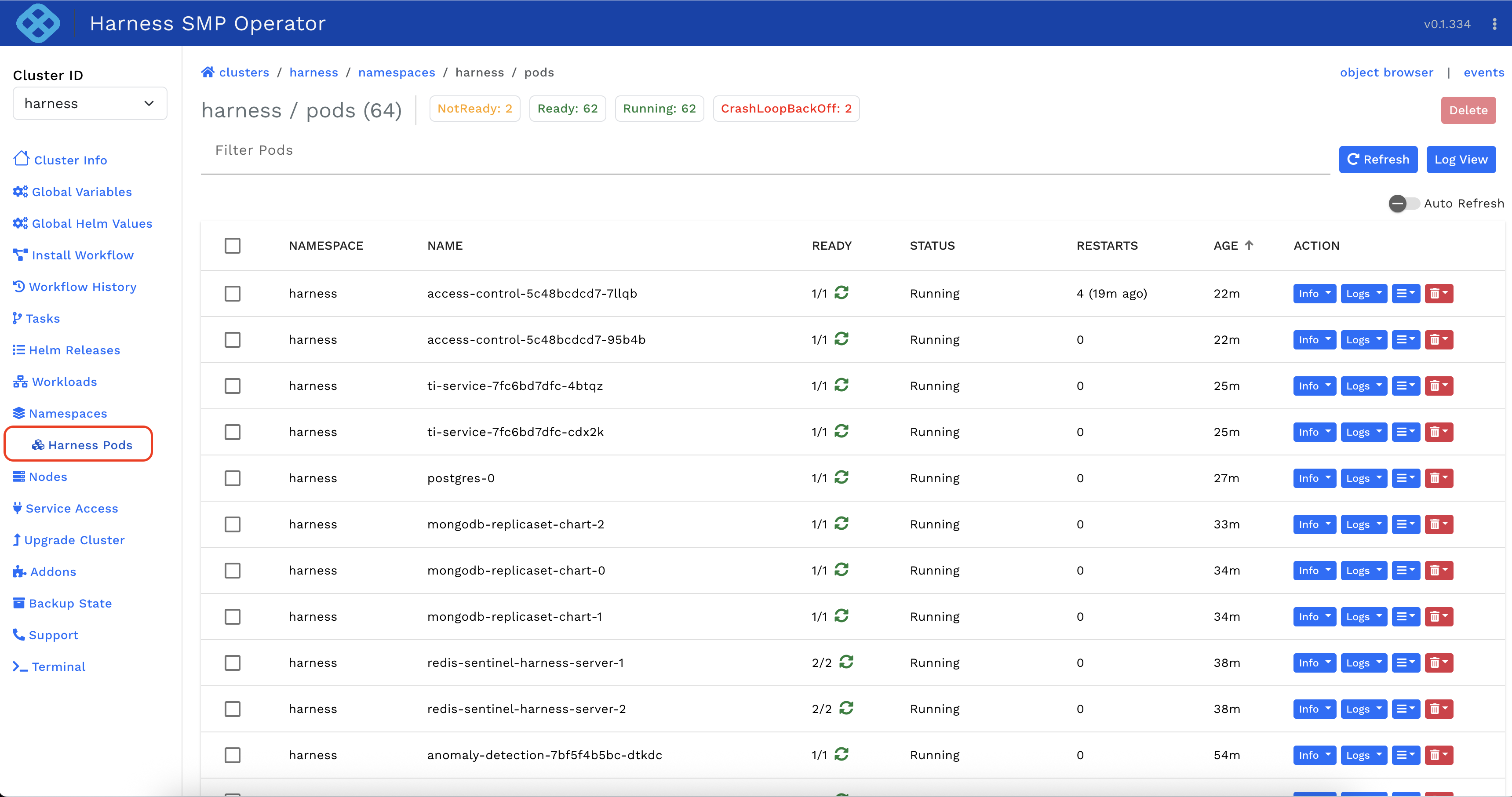Click the restart icon for anomaly-detection-7bf5f4b5bc-dtkdc
1512x797 pixels.
[842, 754]
